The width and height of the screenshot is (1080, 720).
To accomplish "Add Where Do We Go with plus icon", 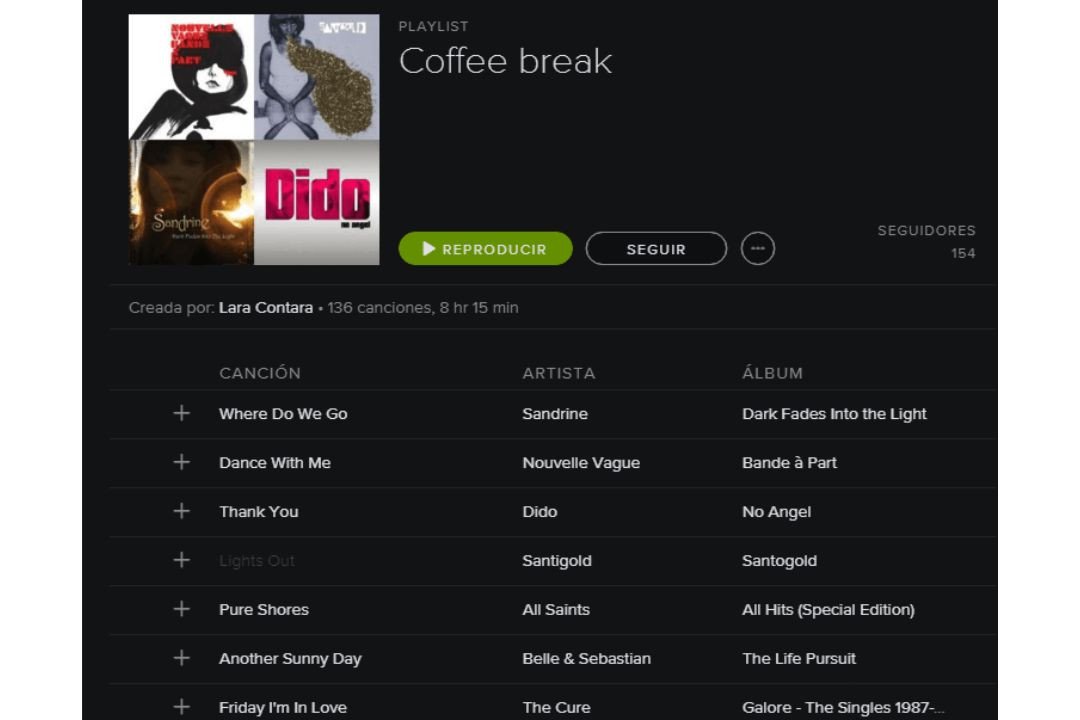I will tap(181, 413).
